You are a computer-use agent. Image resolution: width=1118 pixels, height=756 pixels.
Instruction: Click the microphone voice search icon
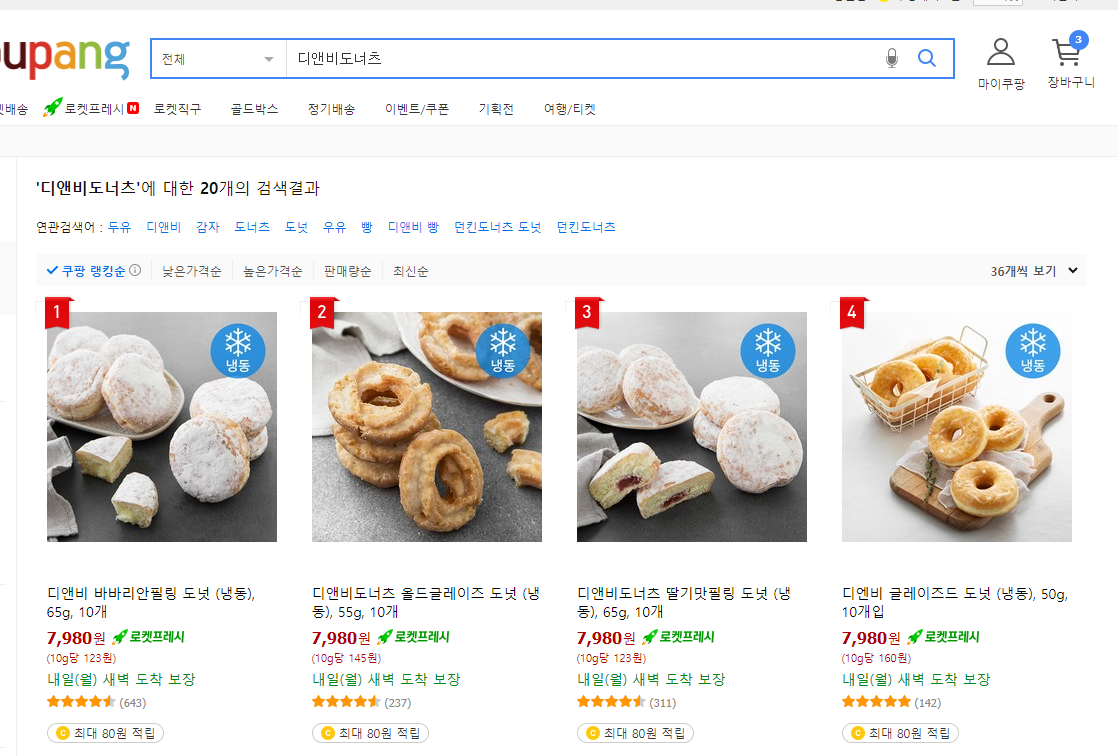coord(891,58)
